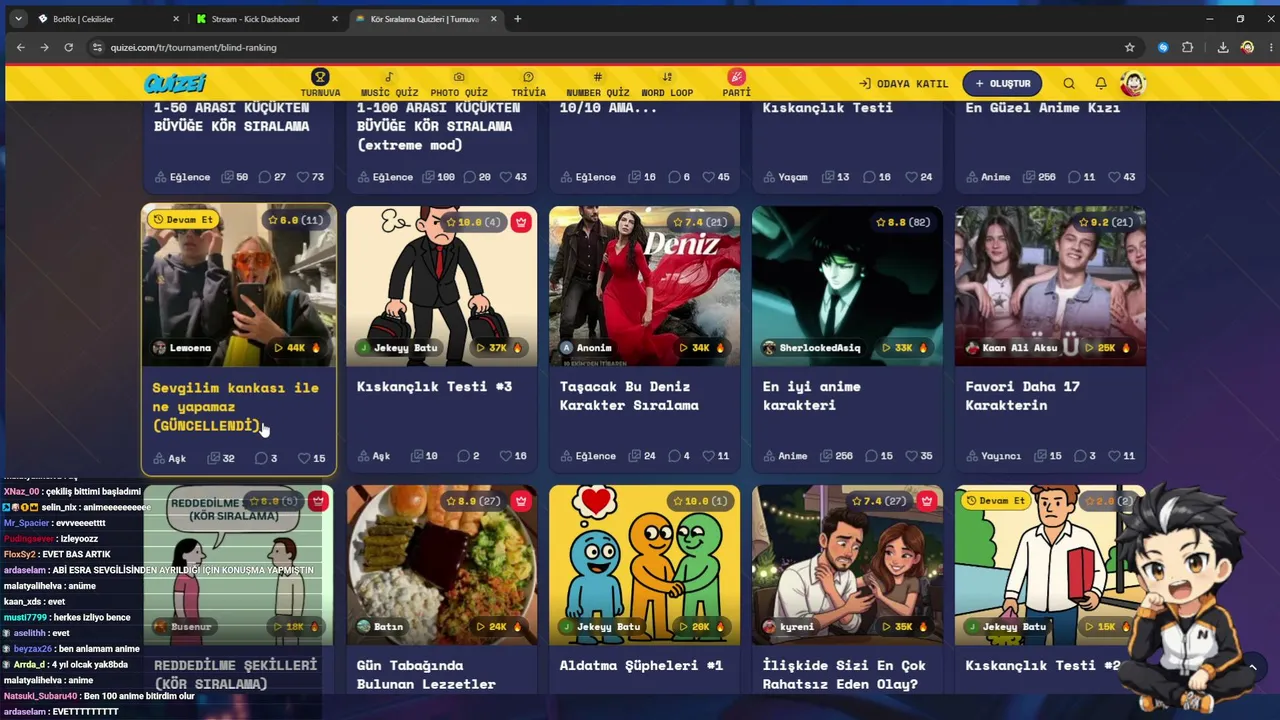Go forward with the browser forward arrow

[44, 47]
